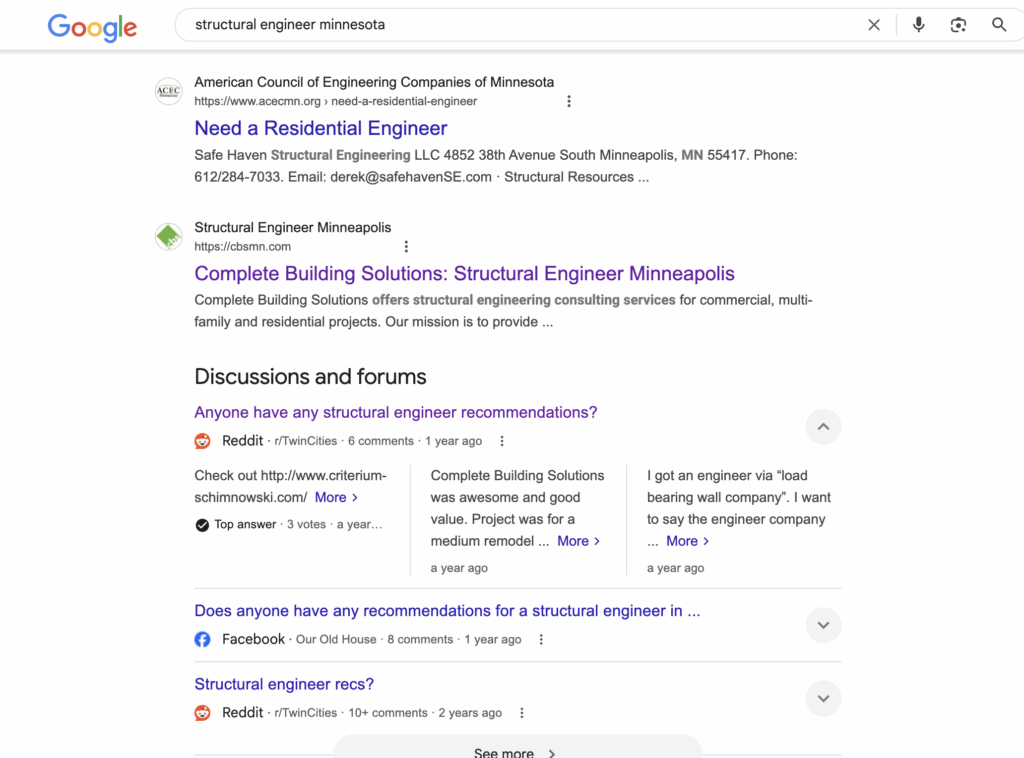Click the Google logo
This screenshot has width=1024, height=758.
(92, 27)
